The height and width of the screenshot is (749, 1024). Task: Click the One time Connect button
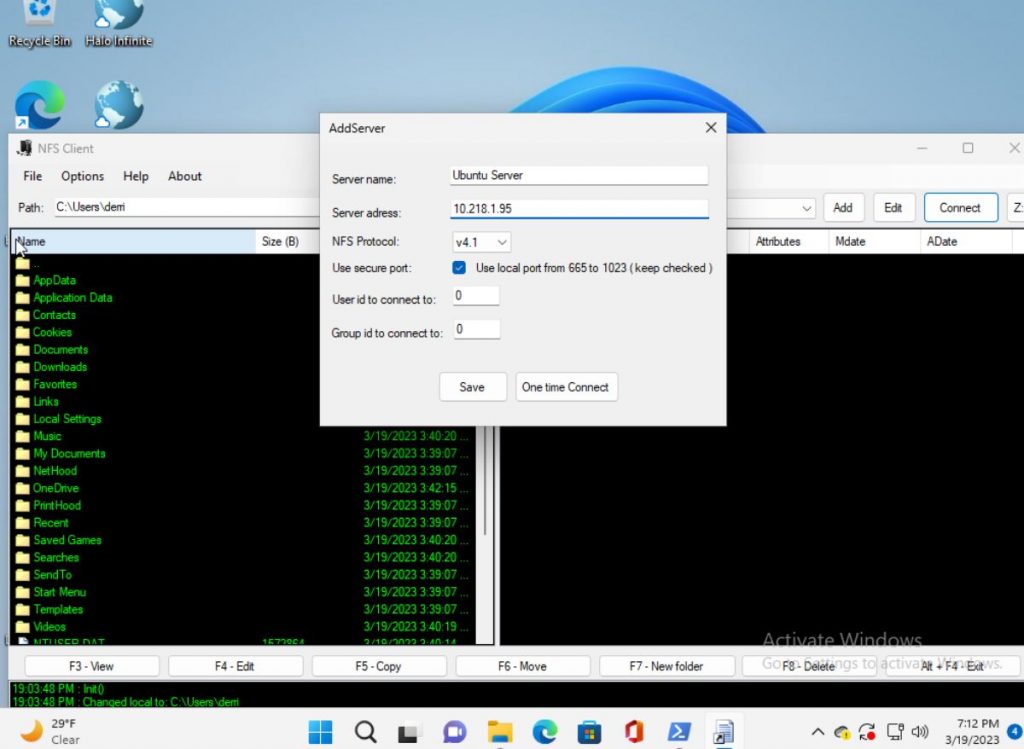click(566, 387)
